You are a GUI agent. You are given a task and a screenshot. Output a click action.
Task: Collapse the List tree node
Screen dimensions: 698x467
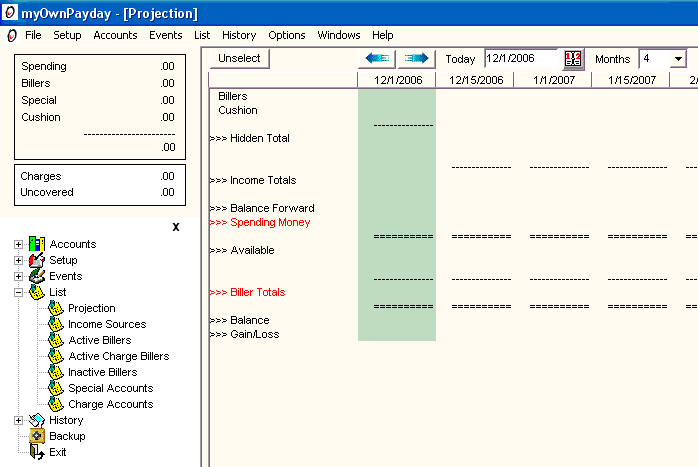(x=18, y=292)
